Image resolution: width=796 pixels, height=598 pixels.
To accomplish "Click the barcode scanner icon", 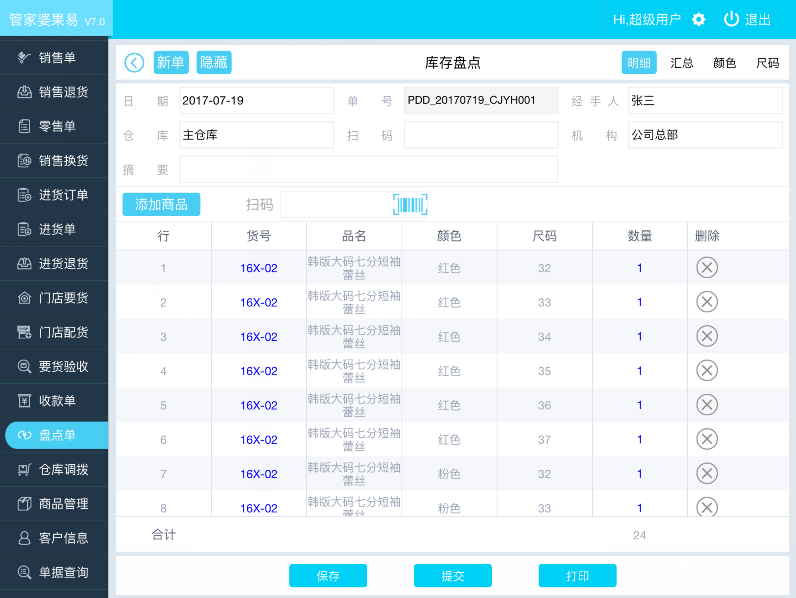I will coord(410,205).
